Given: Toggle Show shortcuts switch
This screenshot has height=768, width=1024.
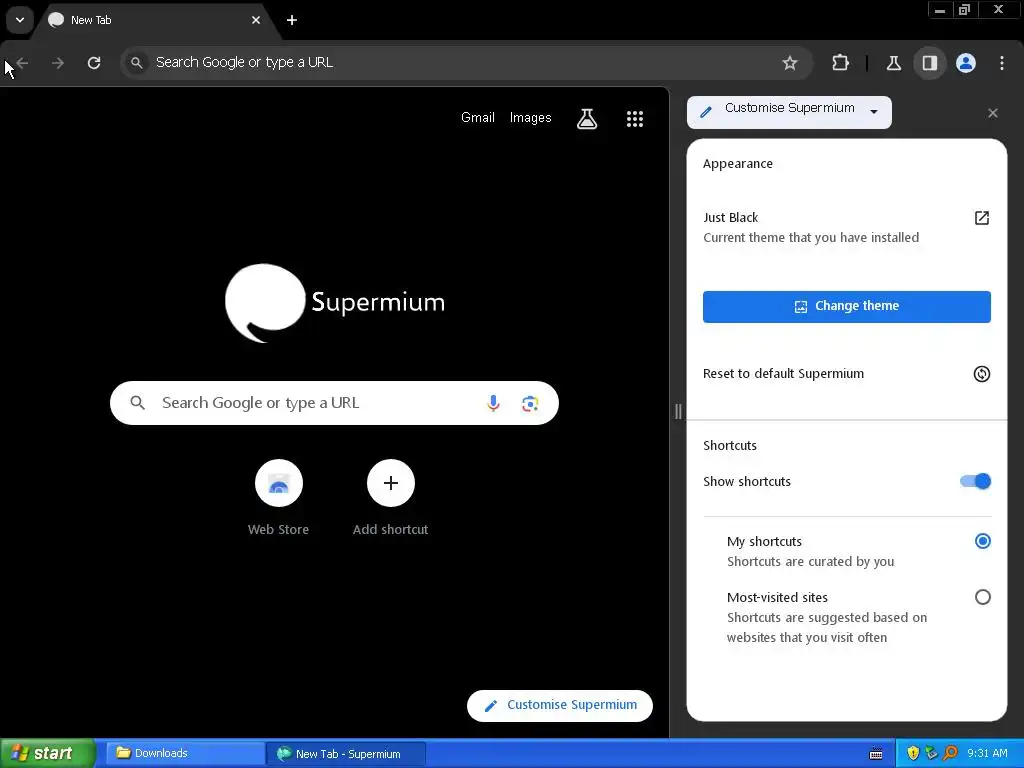Looking at the screenshot, I should pyautogui.click(x=975, y=481).
